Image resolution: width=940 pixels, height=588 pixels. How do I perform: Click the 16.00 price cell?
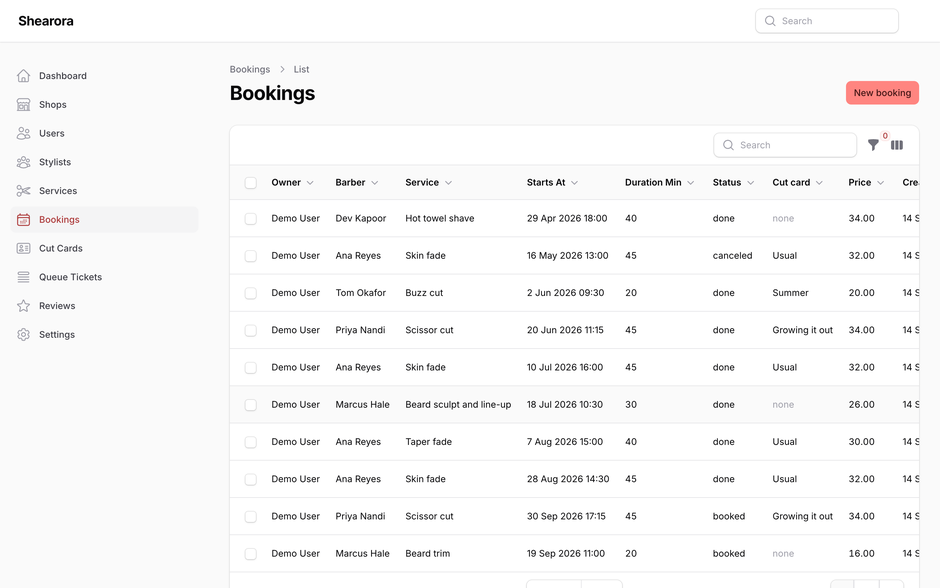pyautogui.click(x=861, y=553)
